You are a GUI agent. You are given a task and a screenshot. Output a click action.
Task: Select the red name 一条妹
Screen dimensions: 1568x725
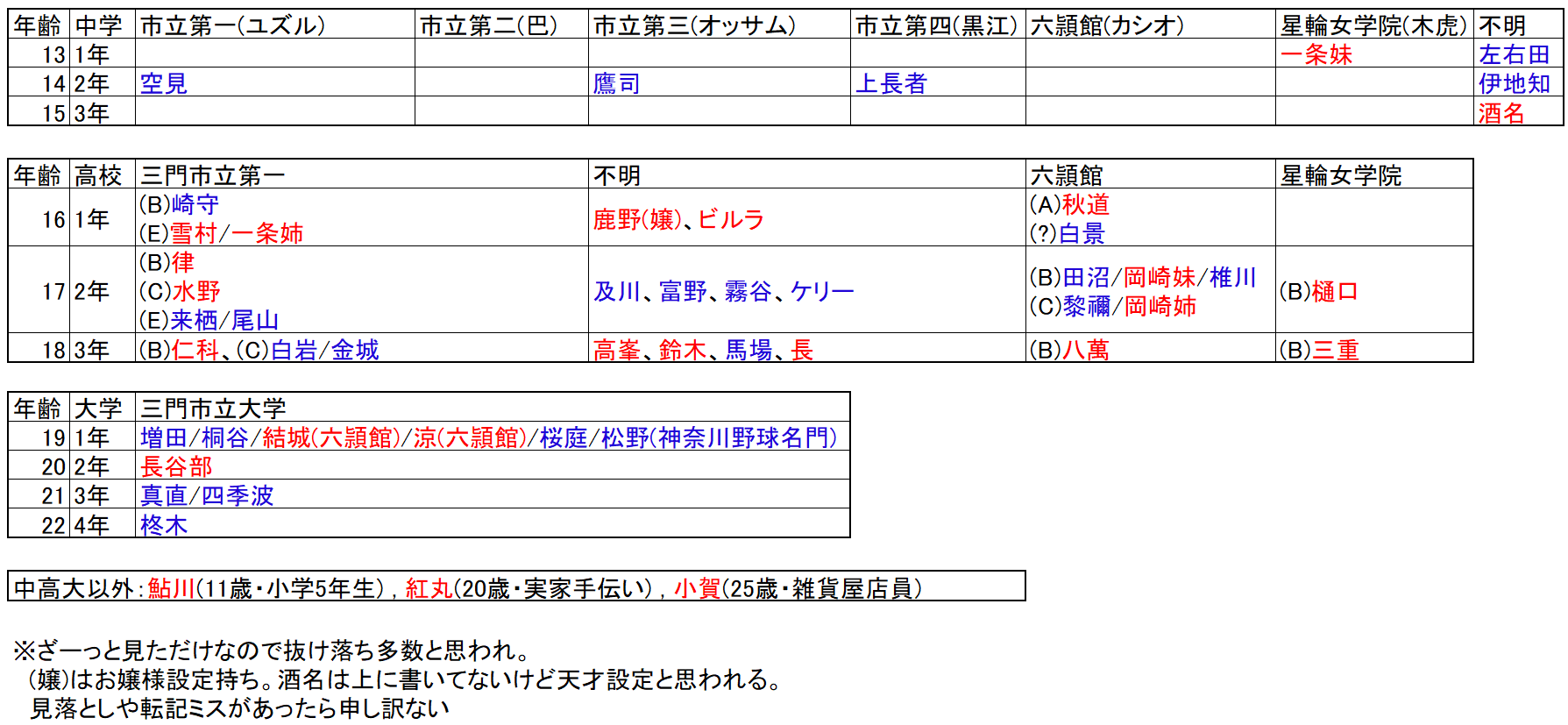pyautogui.click(x=1316, y=54)
